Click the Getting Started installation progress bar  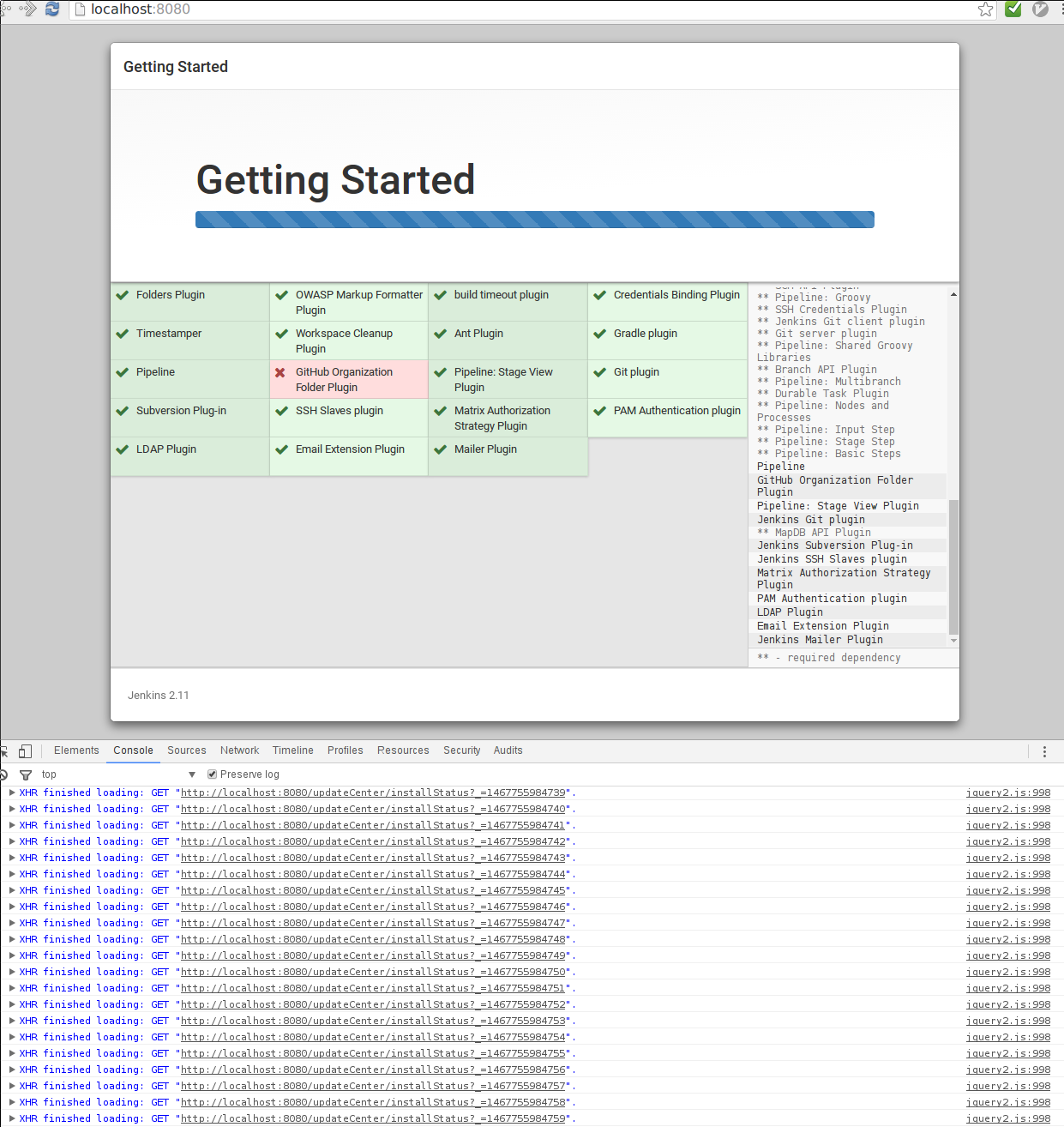coord(534,220)
